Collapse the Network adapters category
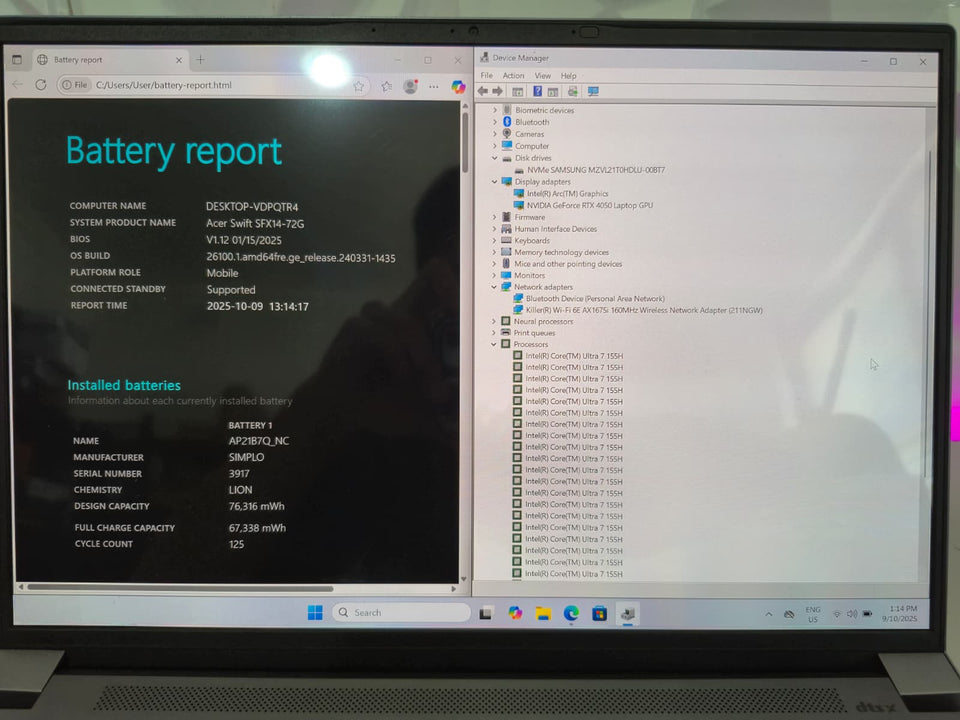Viewport: 960px width, 720px height. coord(494,287)
